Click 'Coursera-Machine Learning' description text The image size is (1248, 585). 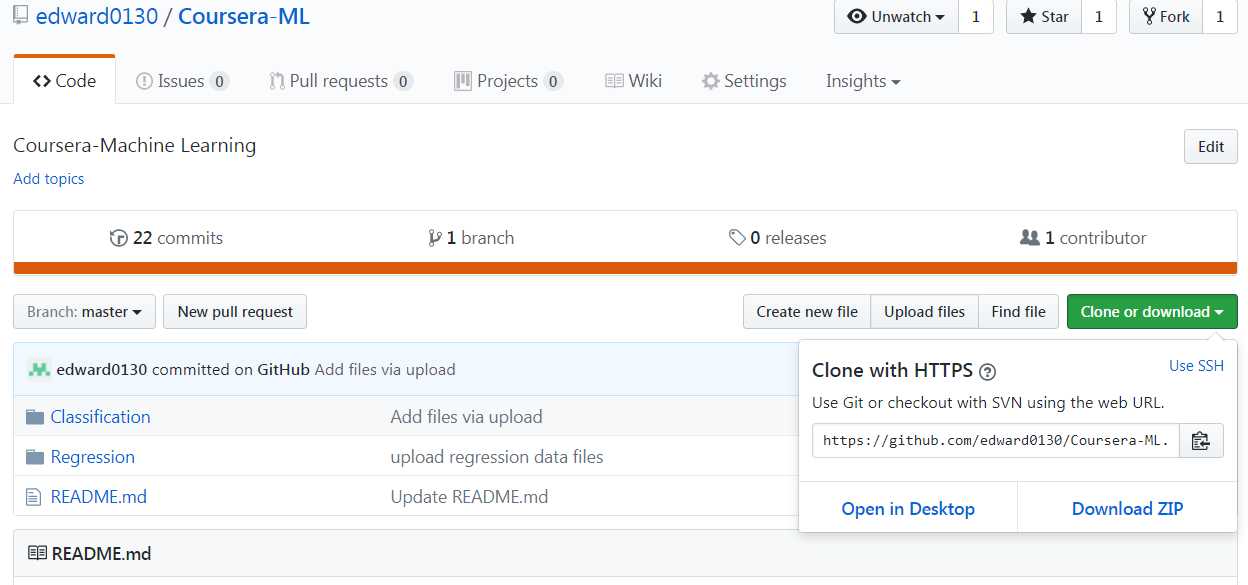(135, 146)
